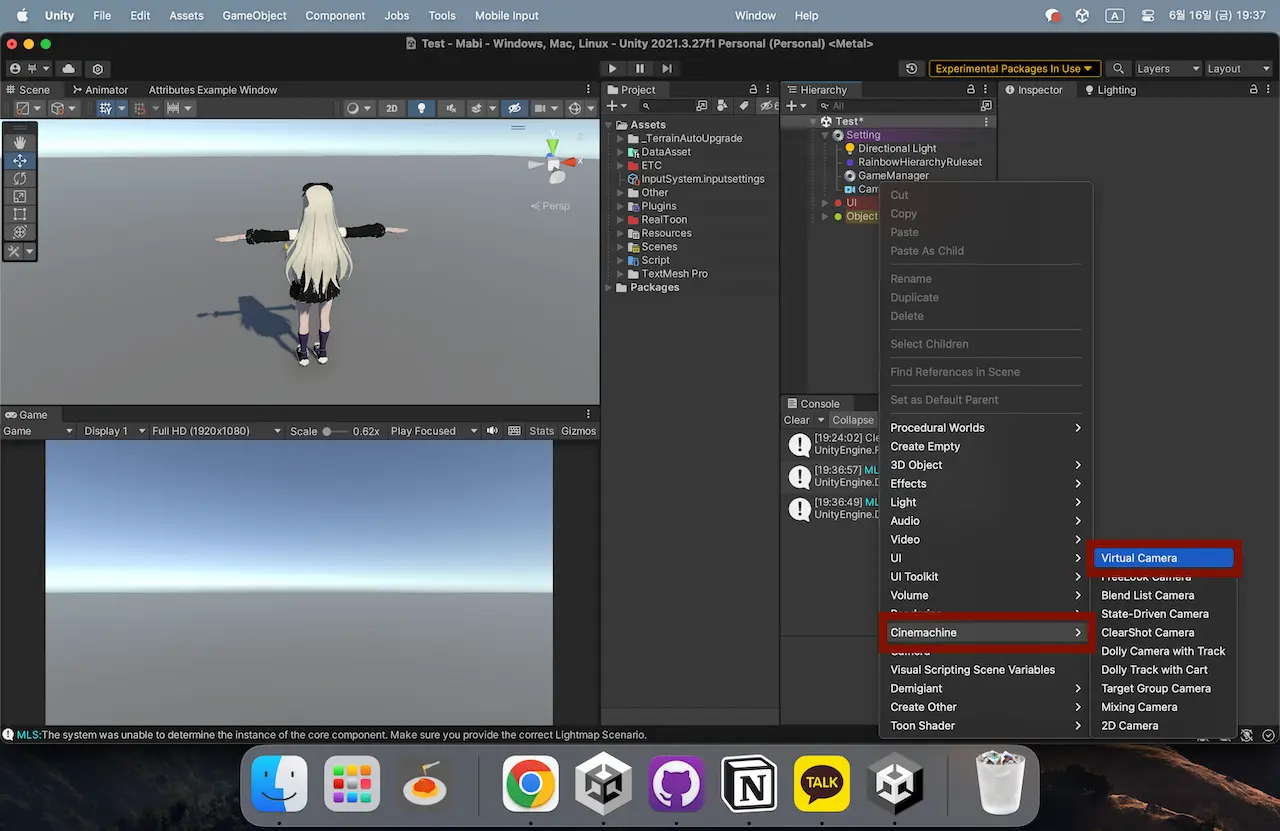Click the cloud services icon
Viewport: 1280px width, 831px height.
tap(68, 69)
